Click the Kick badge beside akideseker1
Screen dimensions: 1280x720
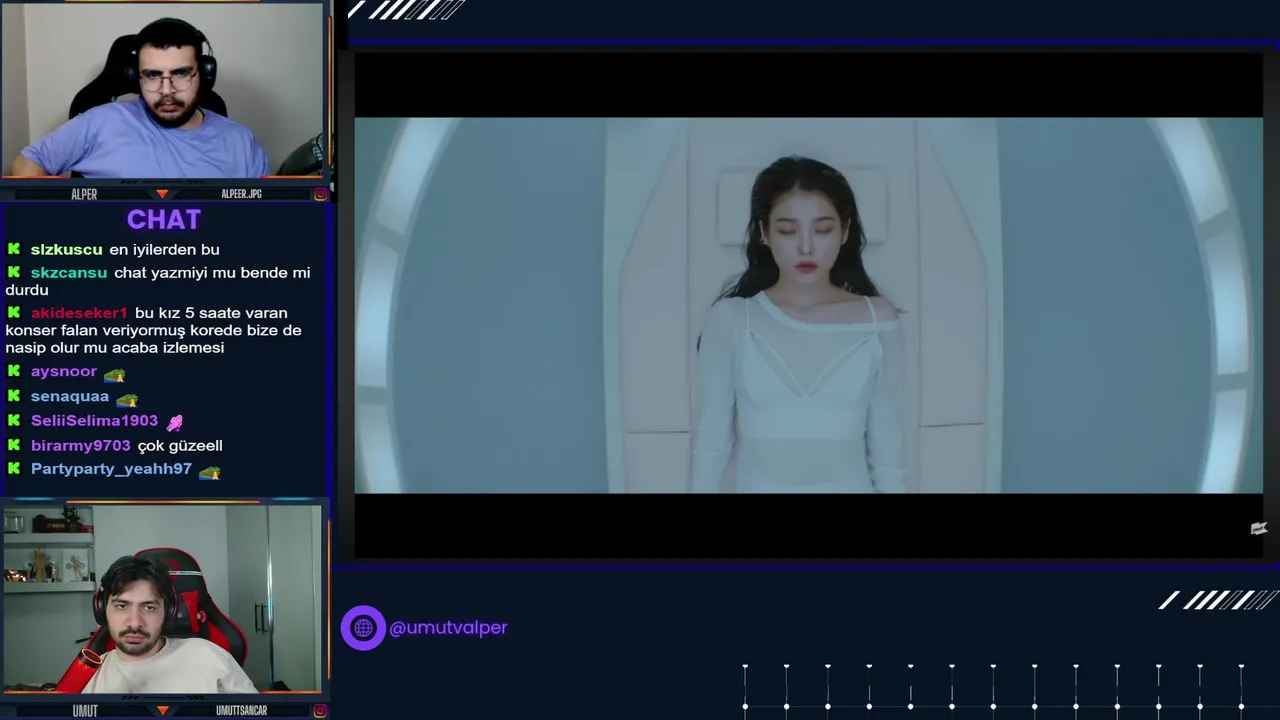click(14, 312)
